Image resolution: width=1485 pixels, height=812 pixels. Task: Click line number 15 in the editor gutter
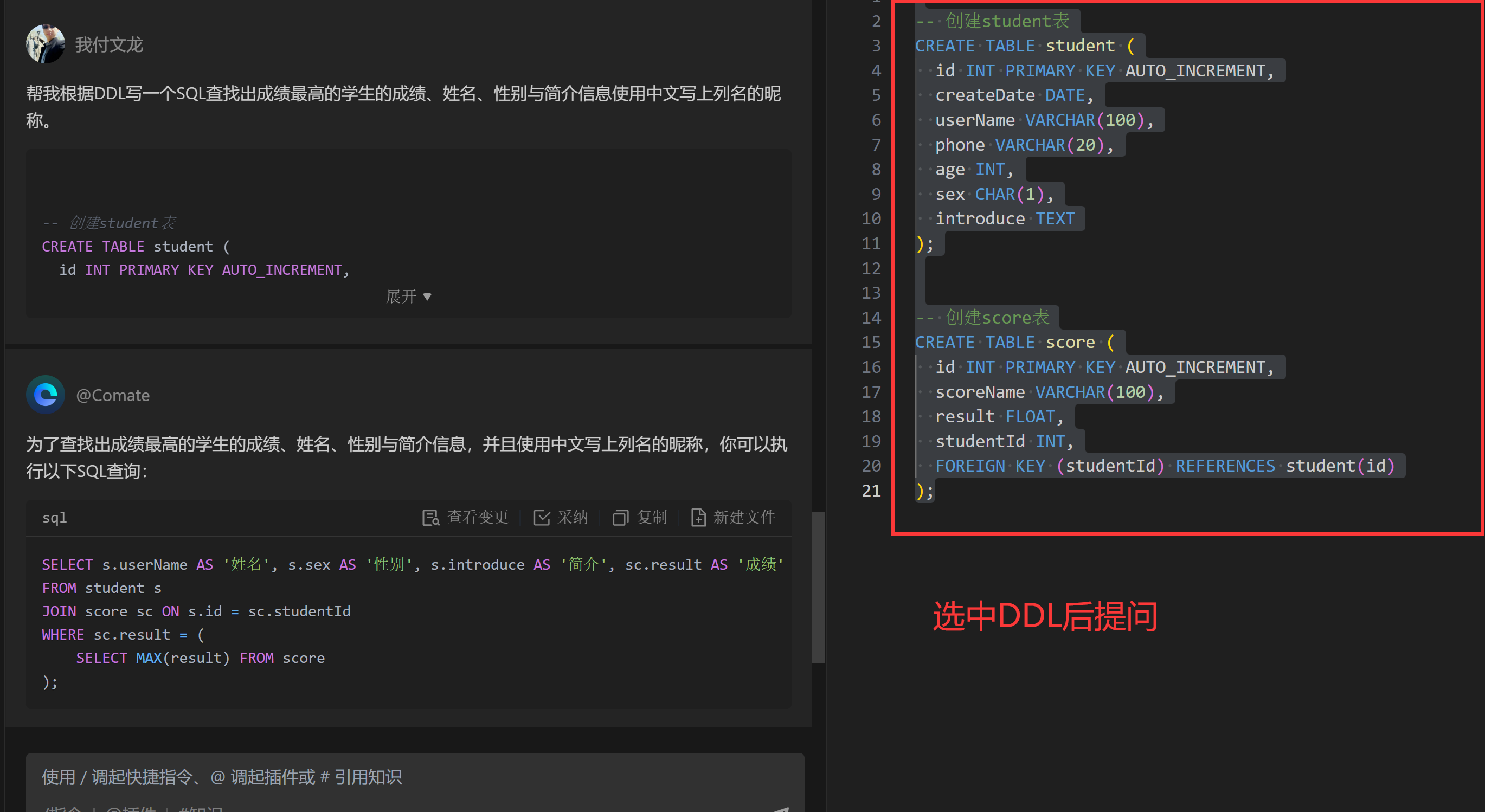click(x=871, y=343)
